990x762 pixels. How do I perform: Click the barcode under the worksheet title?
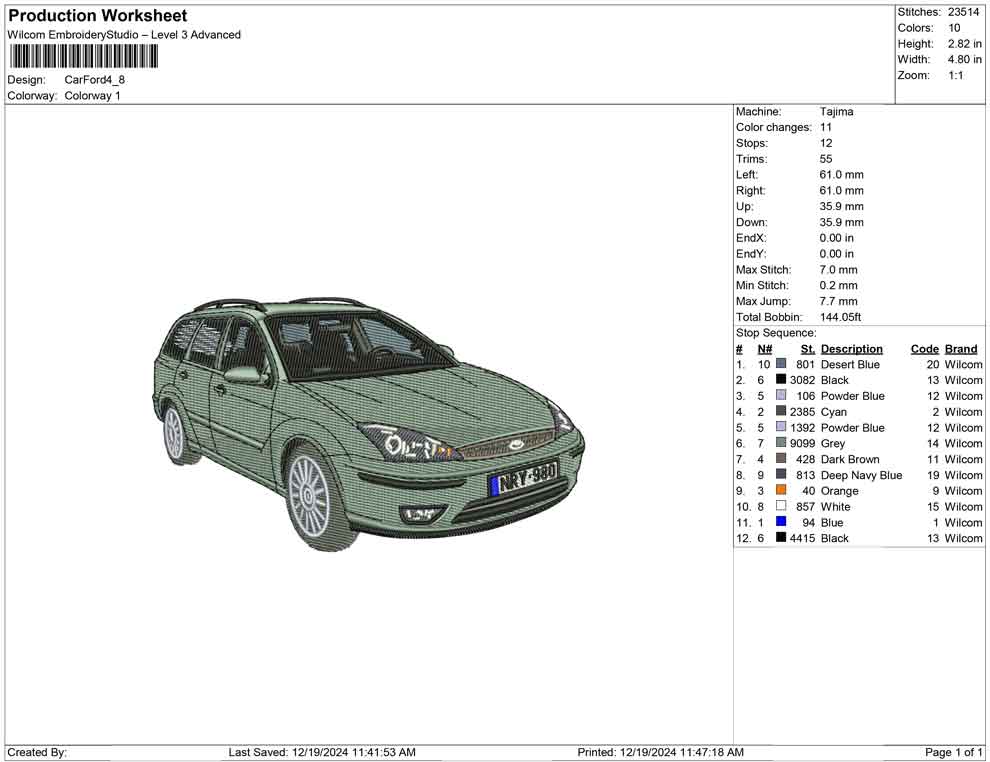coord(84,56)
